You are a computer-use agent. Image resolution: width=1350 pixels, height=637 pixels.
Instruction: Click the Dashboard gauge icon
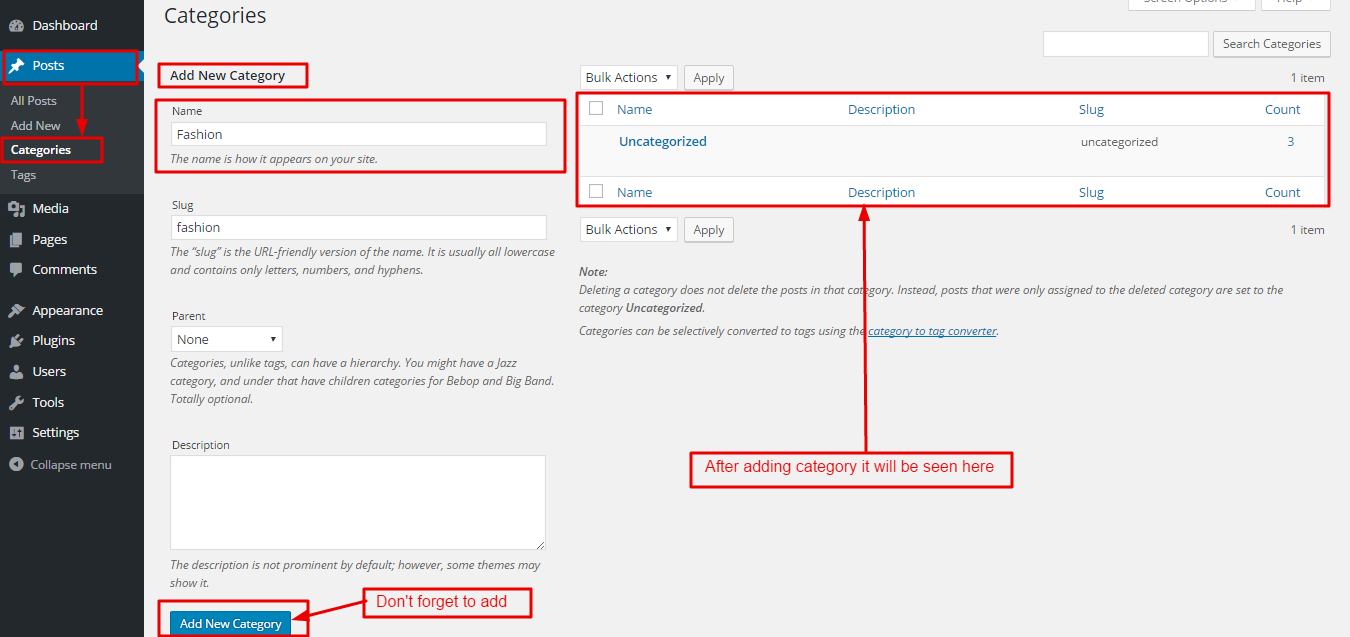pos(16,25)
